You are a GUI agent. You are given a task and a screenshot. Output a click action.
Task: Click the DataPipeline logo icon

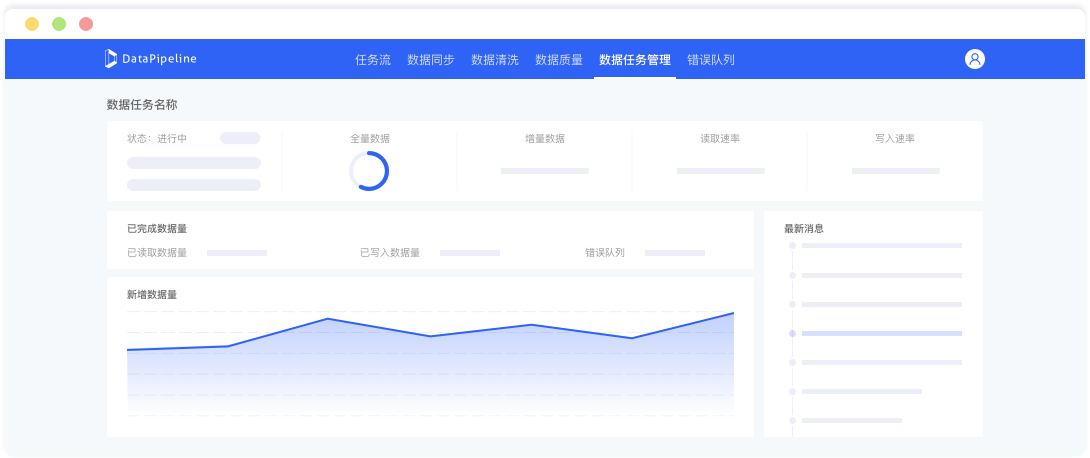pyautogui.click(x=111, y=59)
